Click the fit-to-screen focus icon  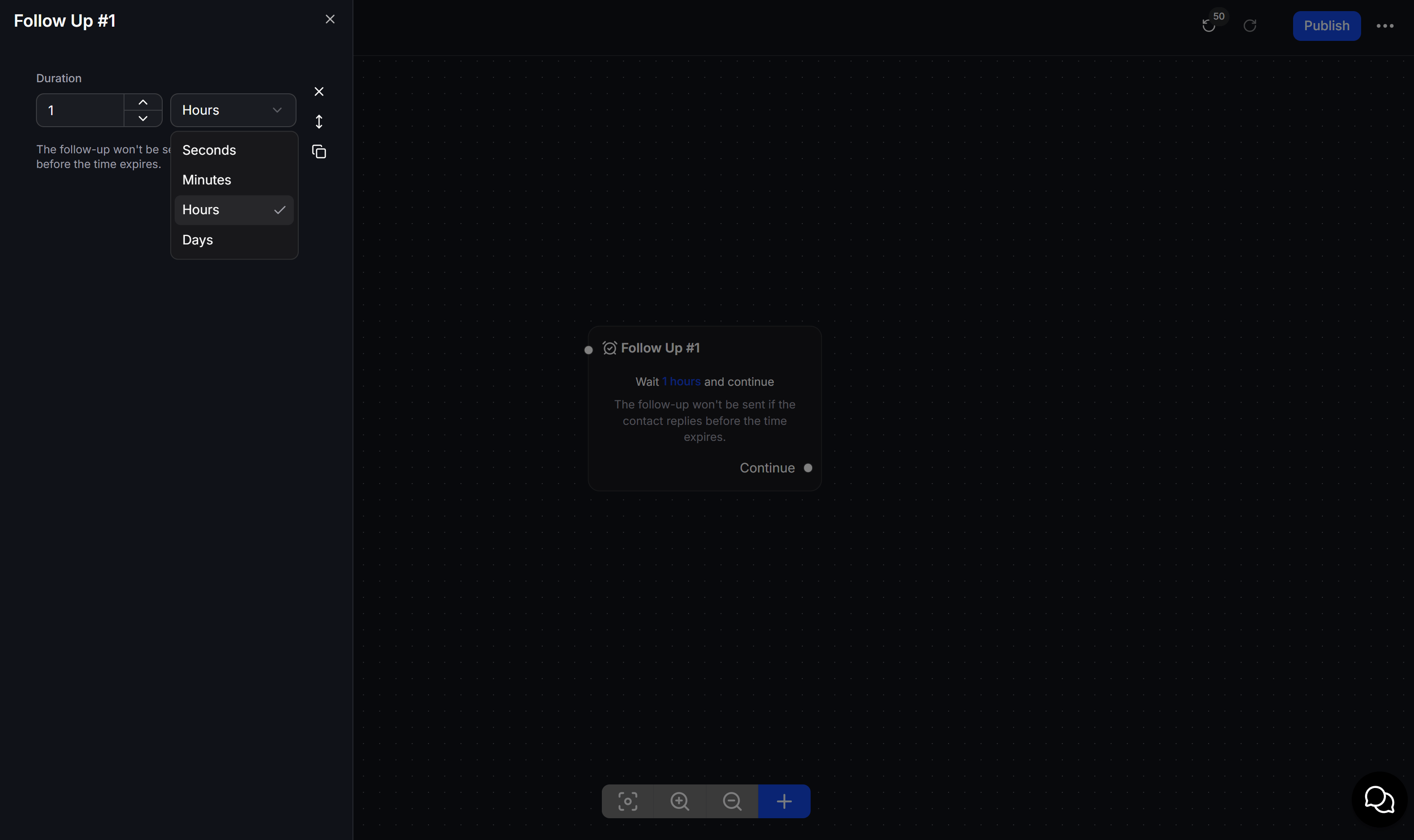pos(628,801)
